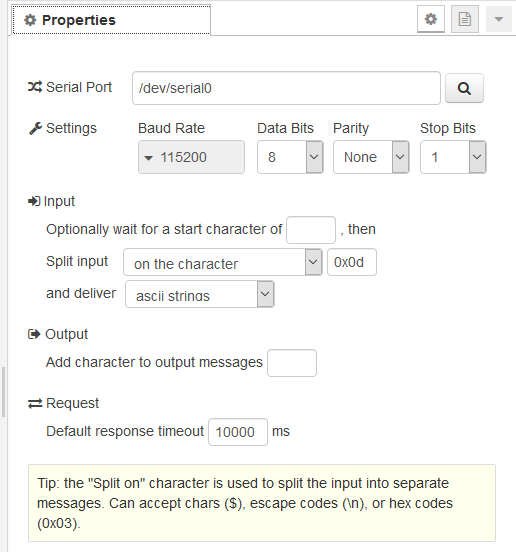Click the Settings wrench icon
516x552 pixels.
click(x=35, y=128)
